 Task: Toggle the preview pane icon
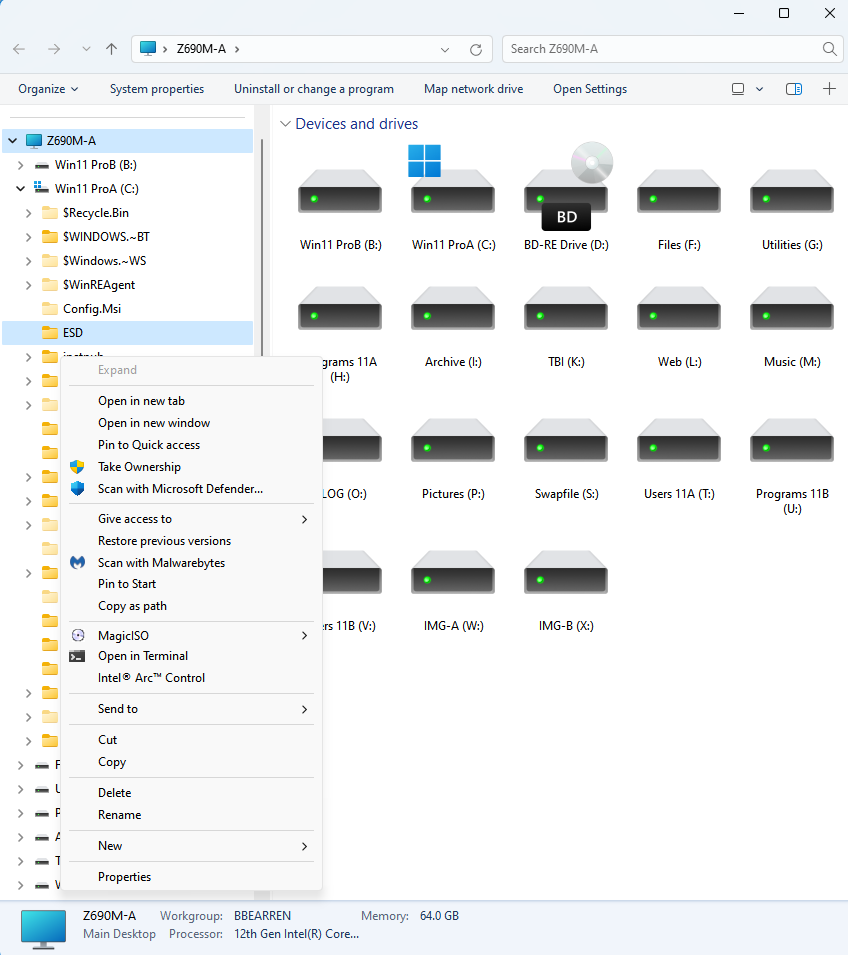[x=794, y=89]
